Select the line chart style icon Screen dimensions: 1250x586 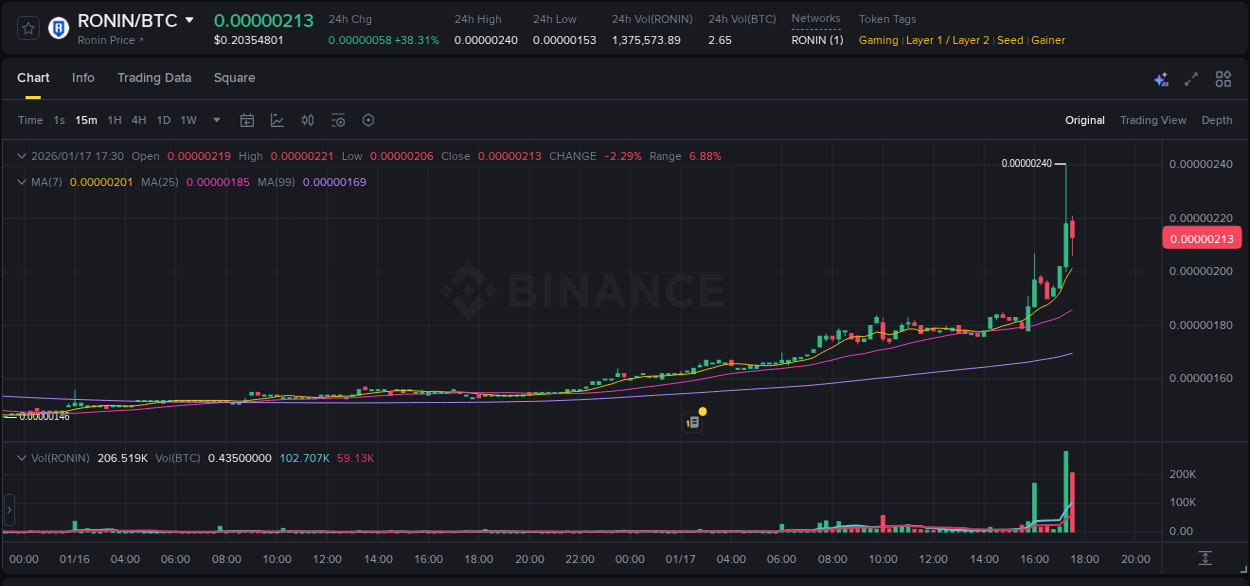(277, 120)
